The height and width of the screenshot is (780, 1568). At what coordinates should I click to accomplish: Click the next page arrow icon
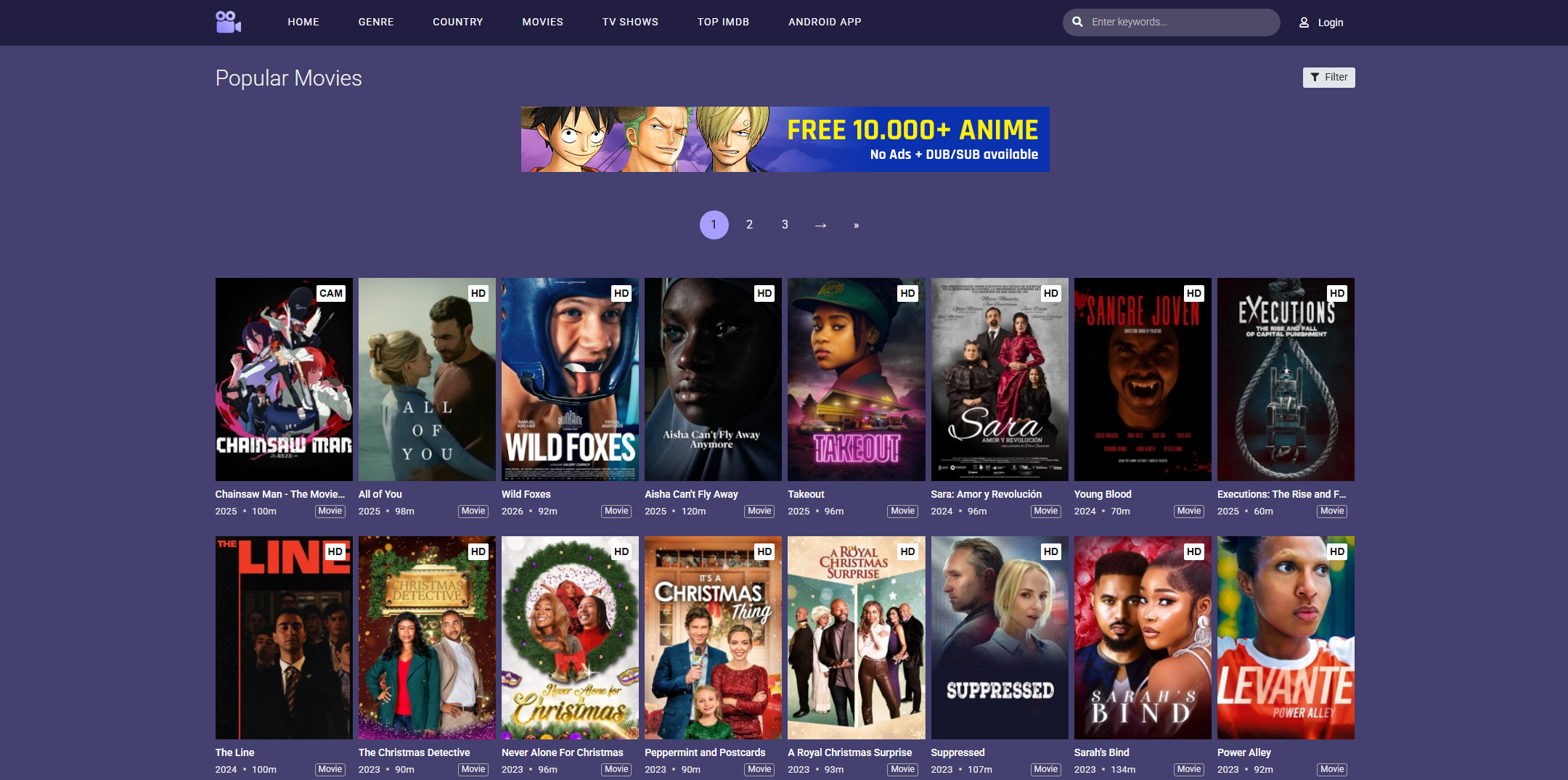(x=820, y=226)
